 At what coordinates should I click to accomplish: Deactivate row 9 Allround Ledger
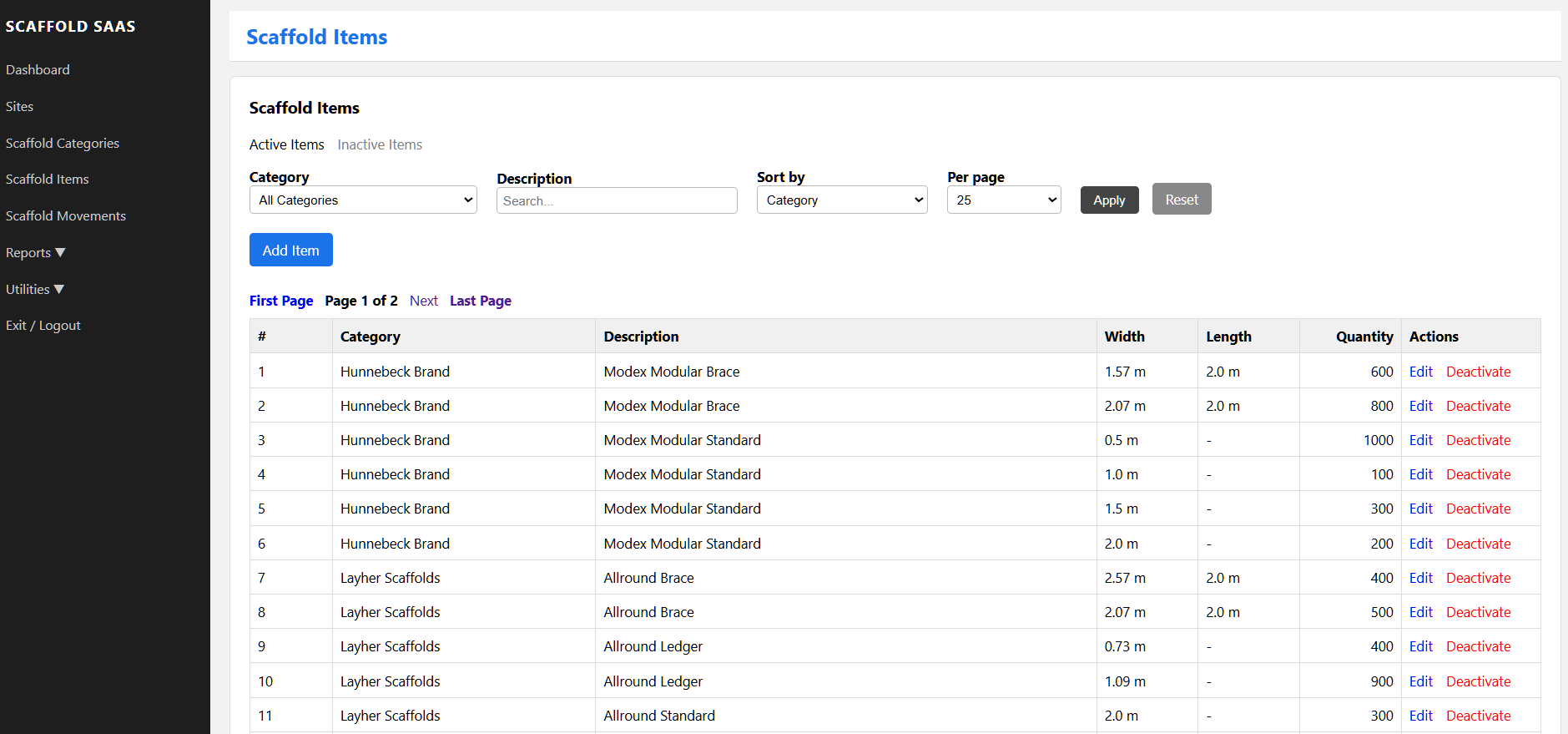(1478, 647)
